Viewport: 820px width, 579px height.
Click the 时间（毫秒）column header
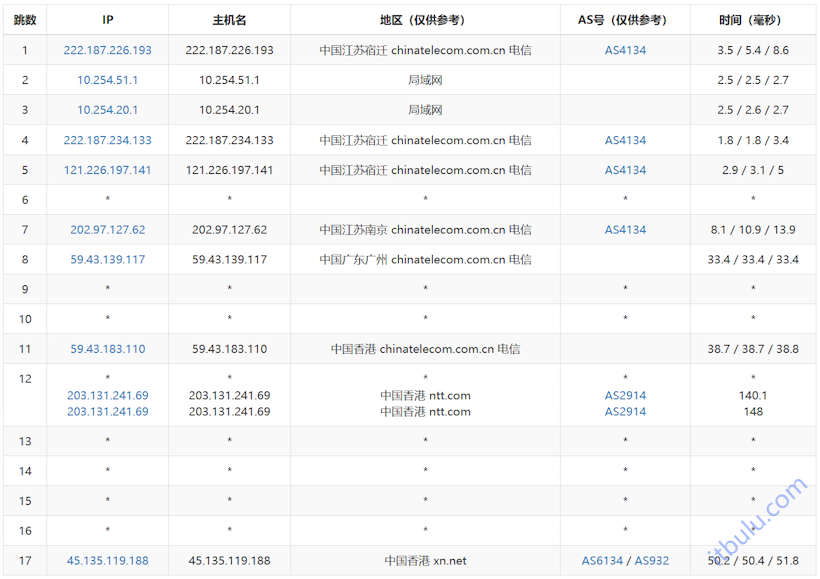pyautogui.click(x=753, y=19)
